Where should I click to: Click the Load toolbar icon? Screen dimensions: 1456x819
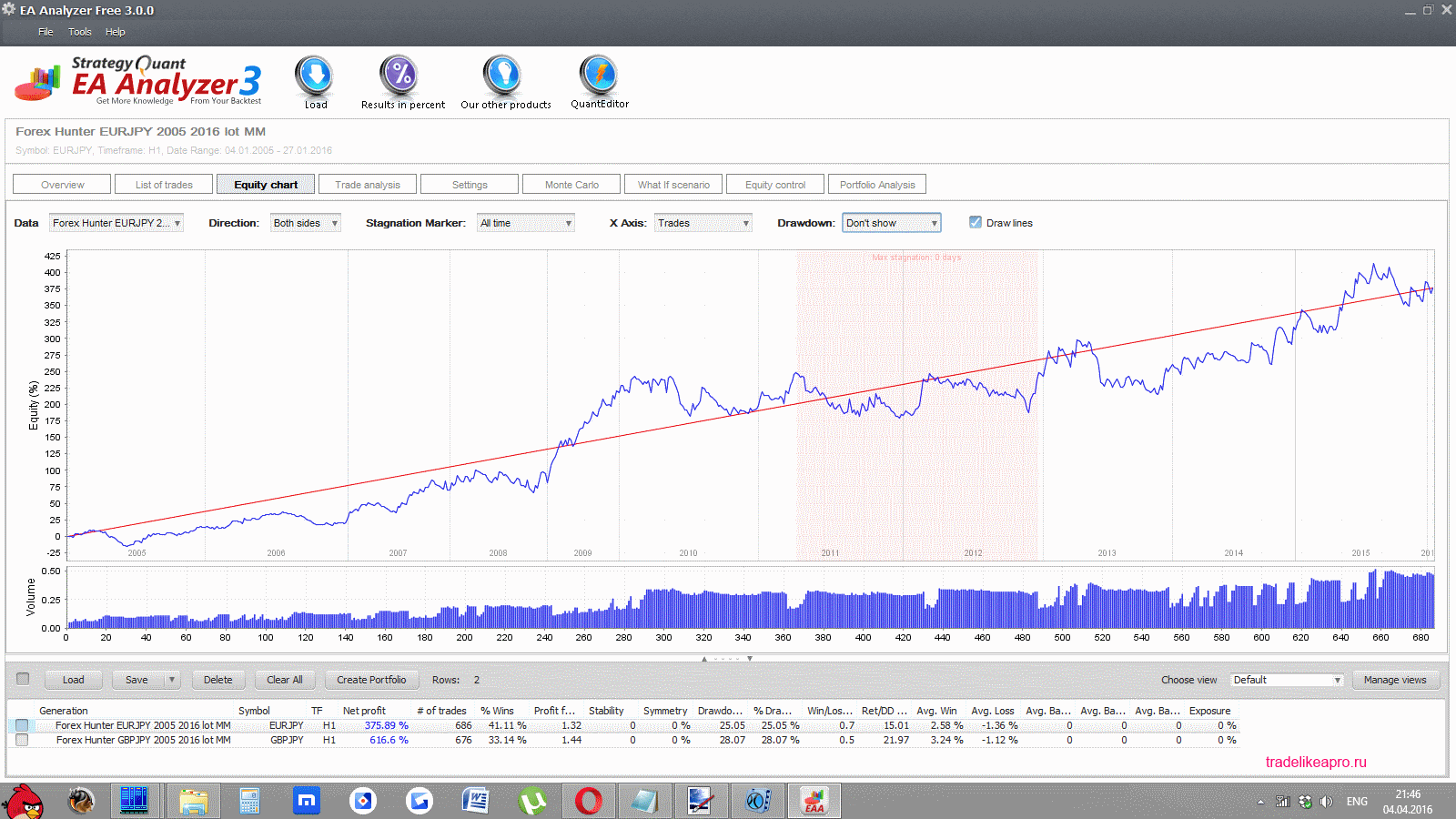(314, 76)
